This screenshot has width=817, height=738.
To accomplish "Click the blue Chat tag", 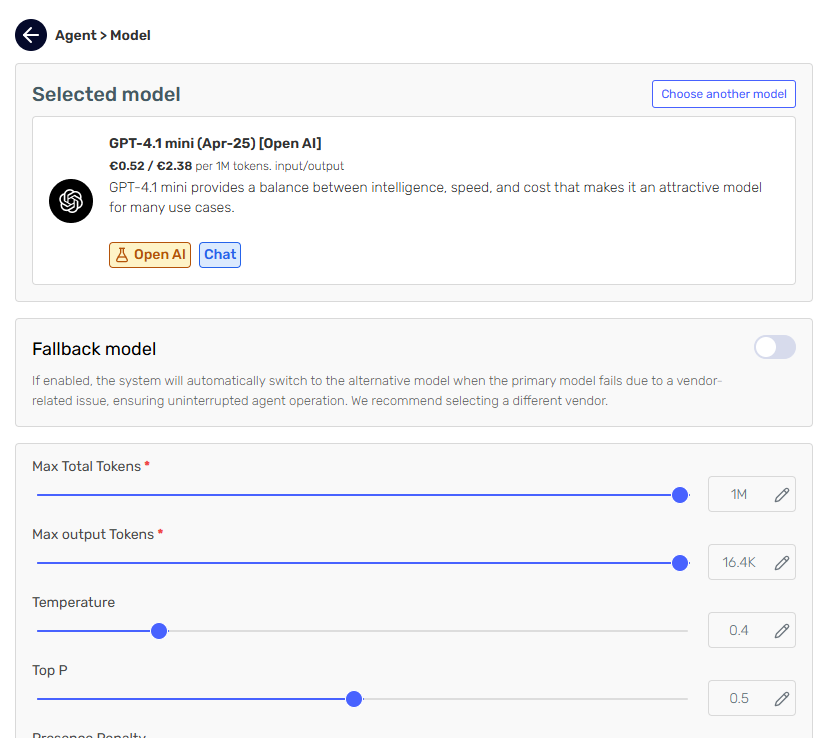I will point(220,255).
